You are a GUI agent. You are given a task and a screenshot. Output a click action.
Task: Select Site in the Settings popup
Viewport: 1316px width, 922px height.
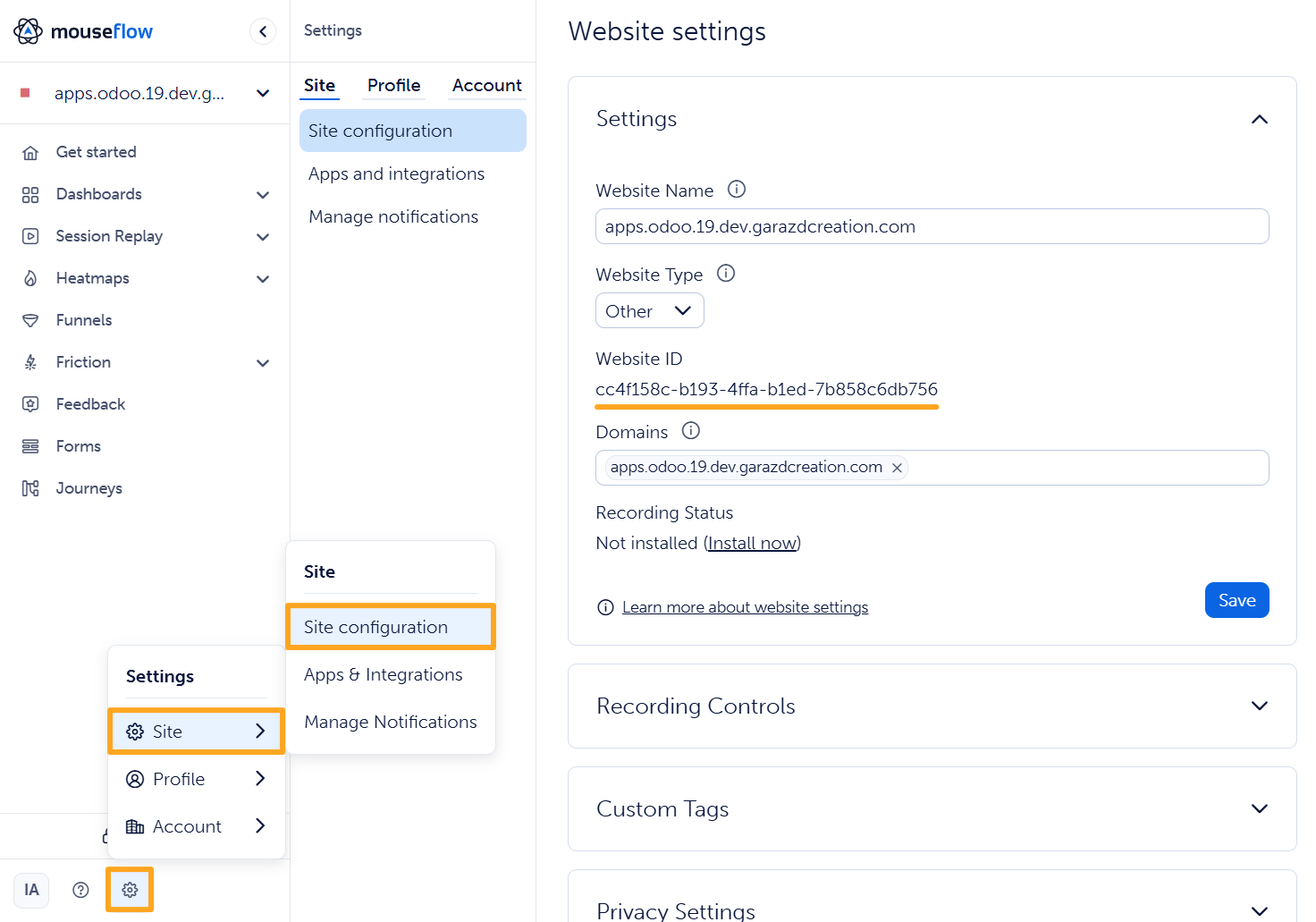(x=197, y=732)
